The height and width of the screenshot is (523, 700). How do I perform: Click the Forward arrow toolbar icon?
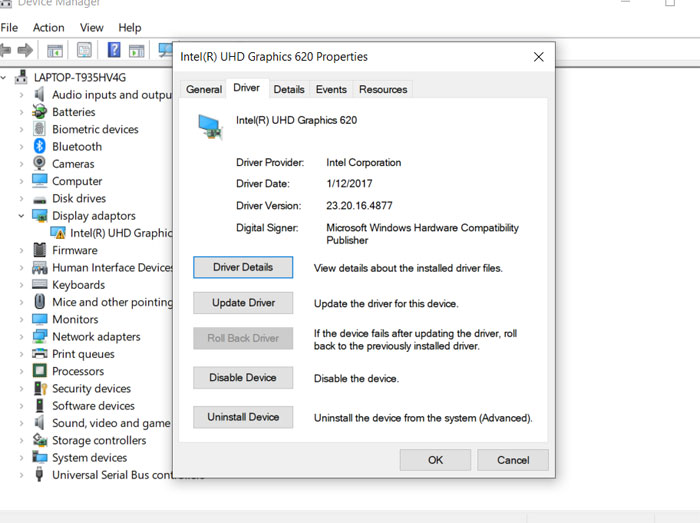(25, 50)
